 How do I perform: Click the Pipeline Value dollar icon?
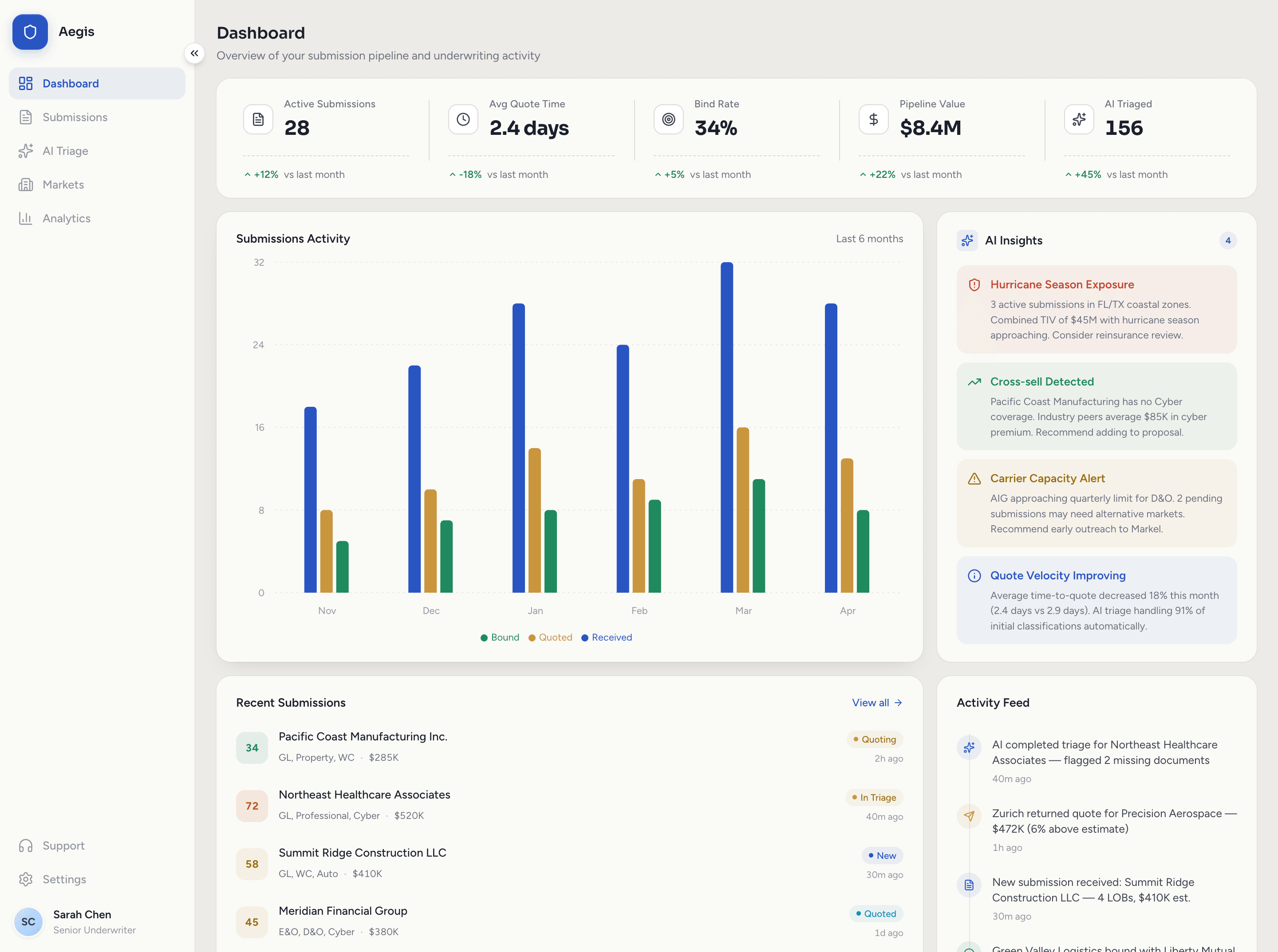(x=874, y=119)
